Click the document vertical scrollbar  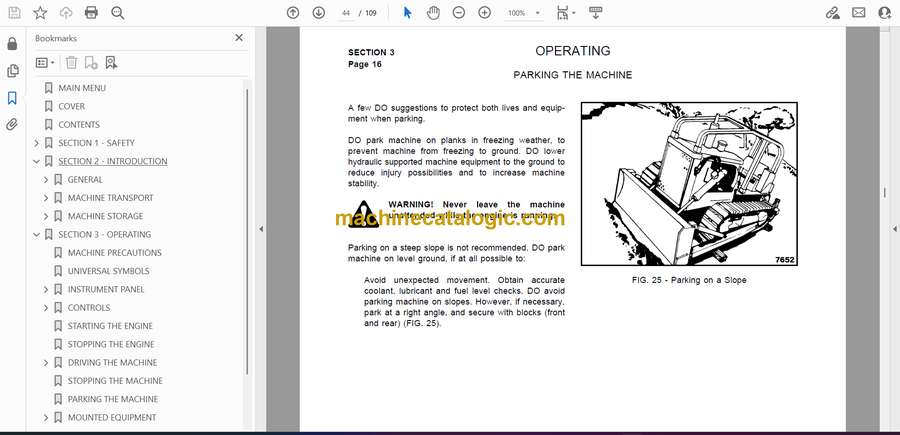pyautogui.click(x=884, y=192)
